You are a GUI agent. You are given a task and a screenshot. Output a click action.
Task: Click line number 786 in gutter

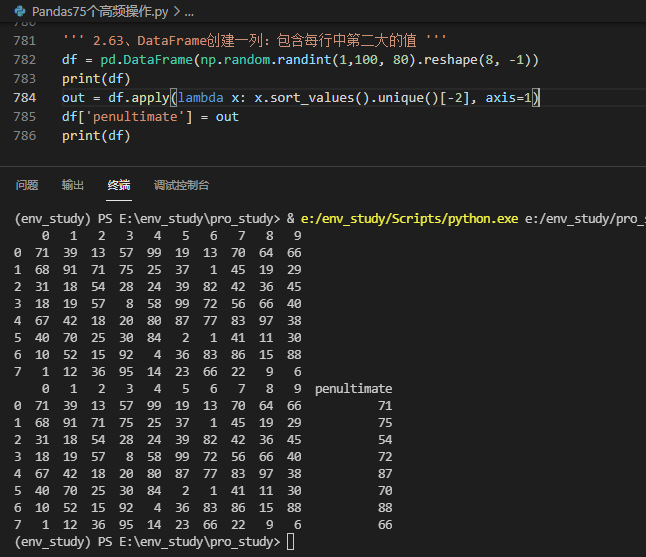coord(25,136)
